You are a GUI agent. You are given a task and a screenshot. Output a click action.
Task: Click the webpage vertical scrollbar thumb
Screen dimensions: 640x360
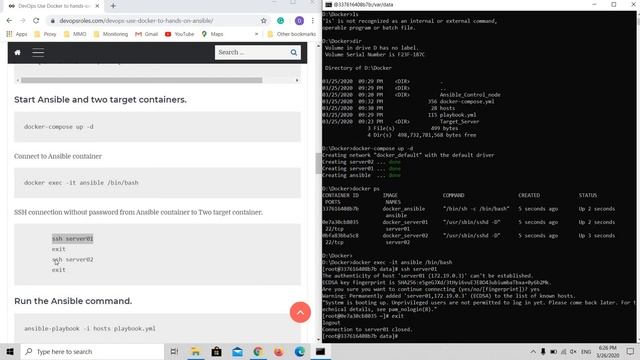(x=318, y=163)
